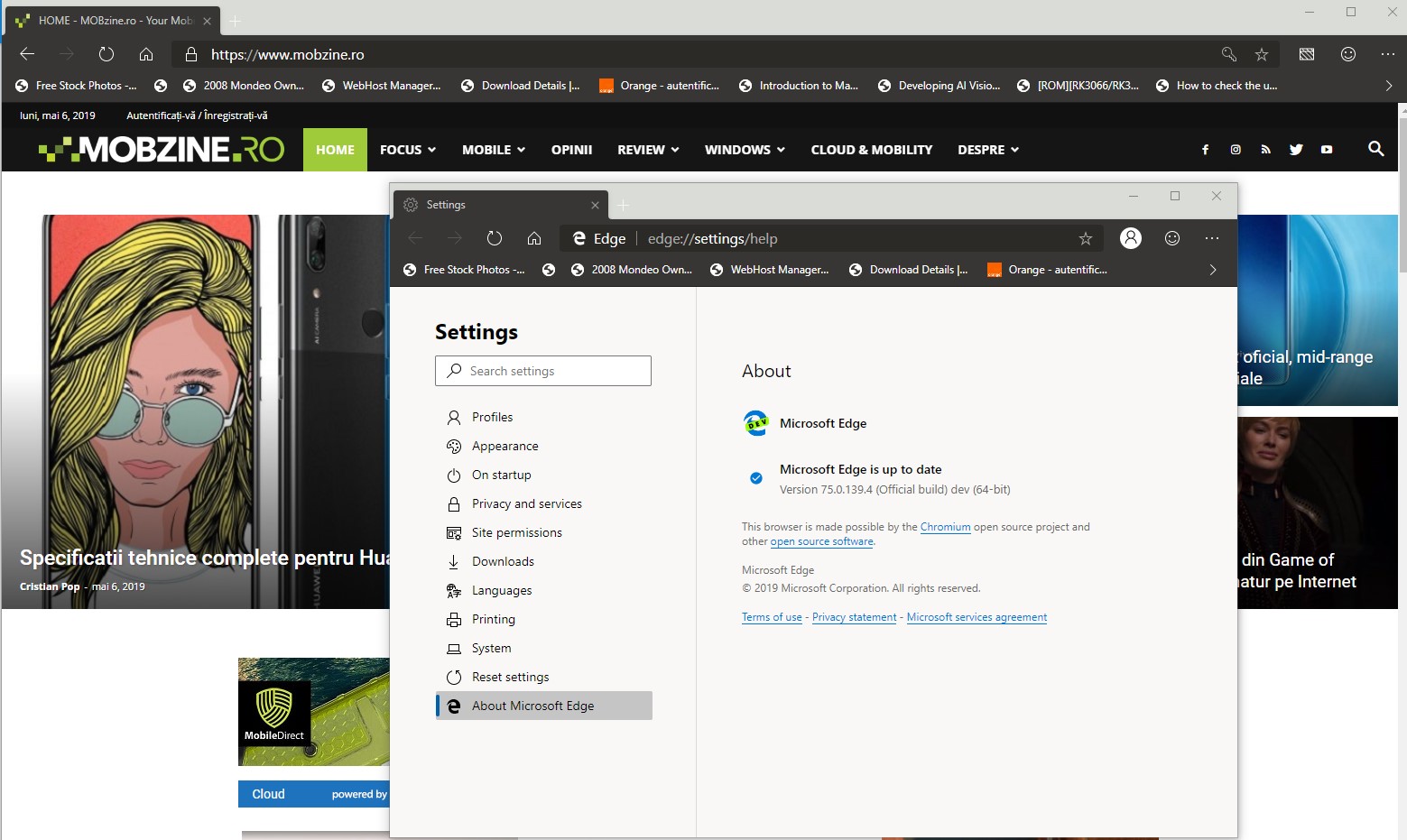
Task: Open mobzine Facebook page icon
Action: tap(1205, 150)
